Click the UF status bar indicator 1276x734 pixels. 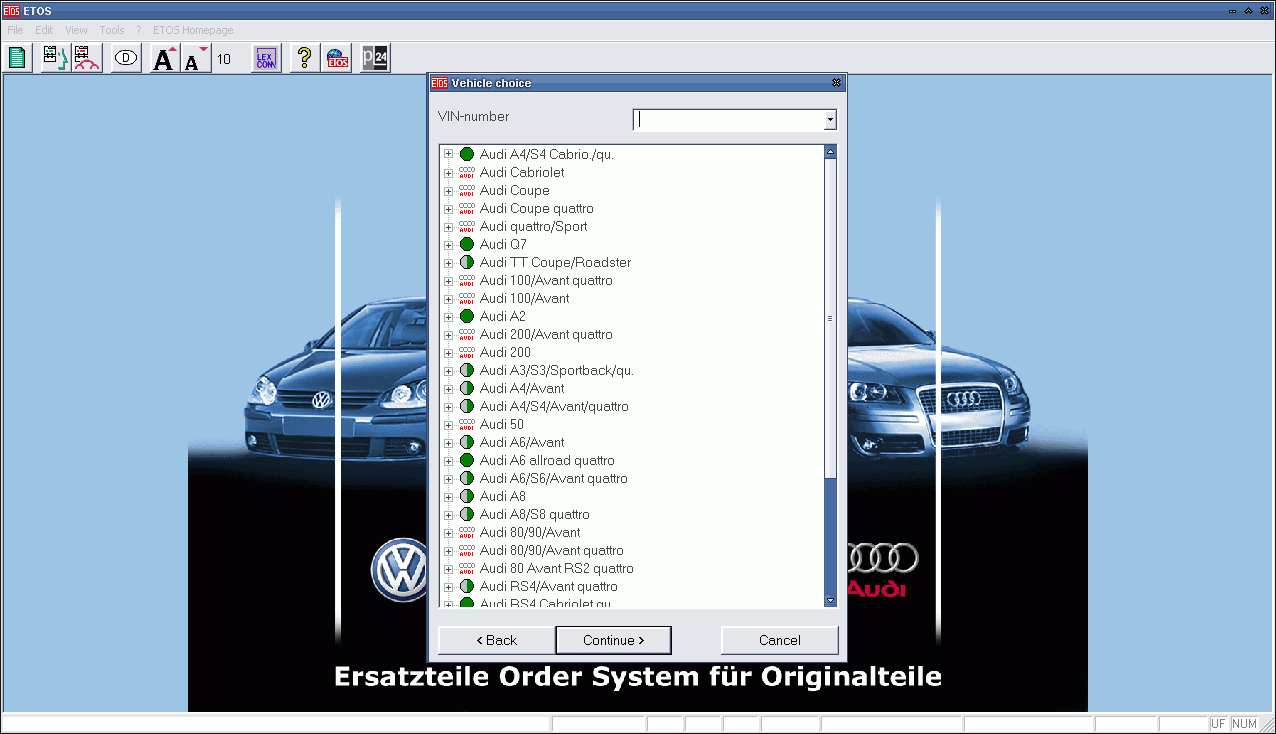[1218, 724]
